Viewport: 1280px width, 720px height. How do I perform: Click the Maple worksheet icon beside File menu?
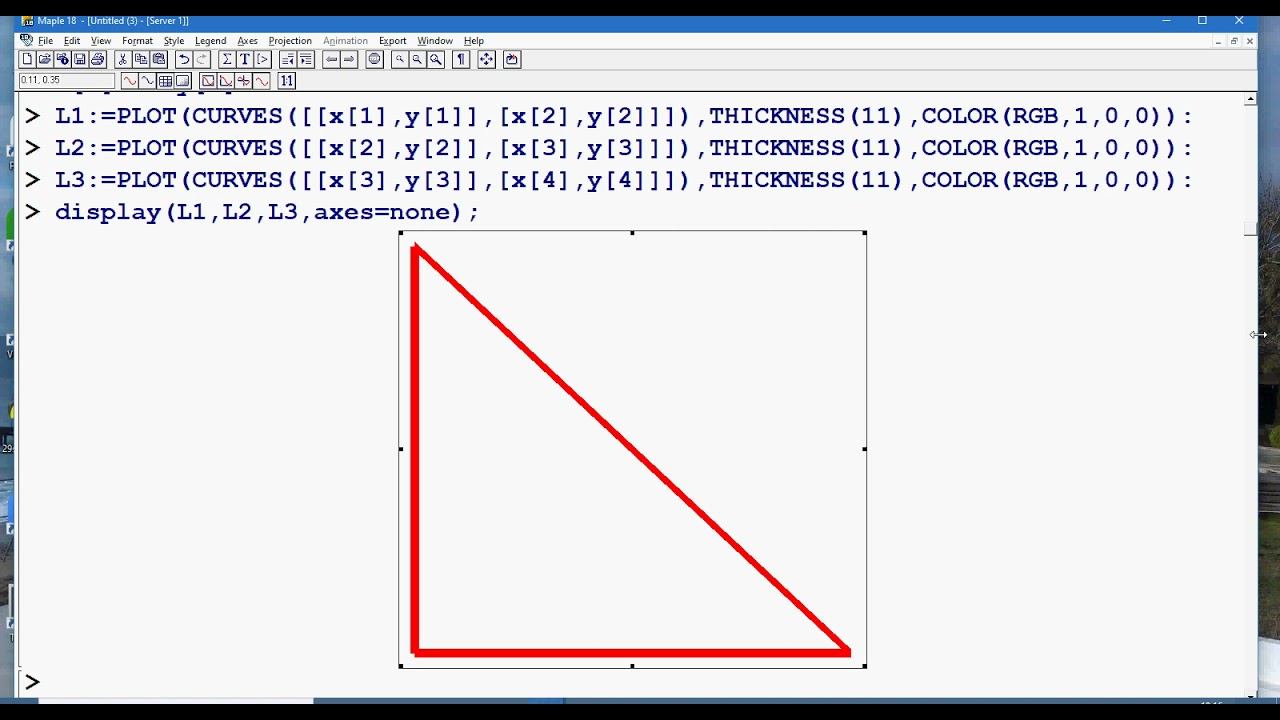pos(26,41)
